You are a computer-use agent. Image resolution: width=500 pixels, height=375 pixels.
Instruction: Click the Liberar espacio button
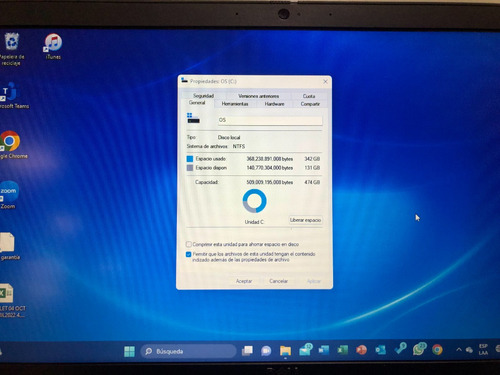click(305, 220)
